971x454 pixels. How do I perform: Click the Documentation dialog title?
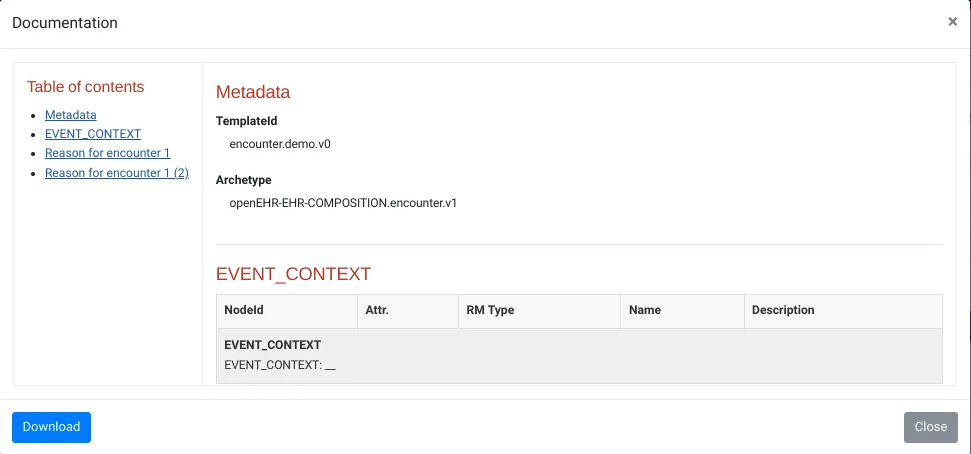pos(64,22)
